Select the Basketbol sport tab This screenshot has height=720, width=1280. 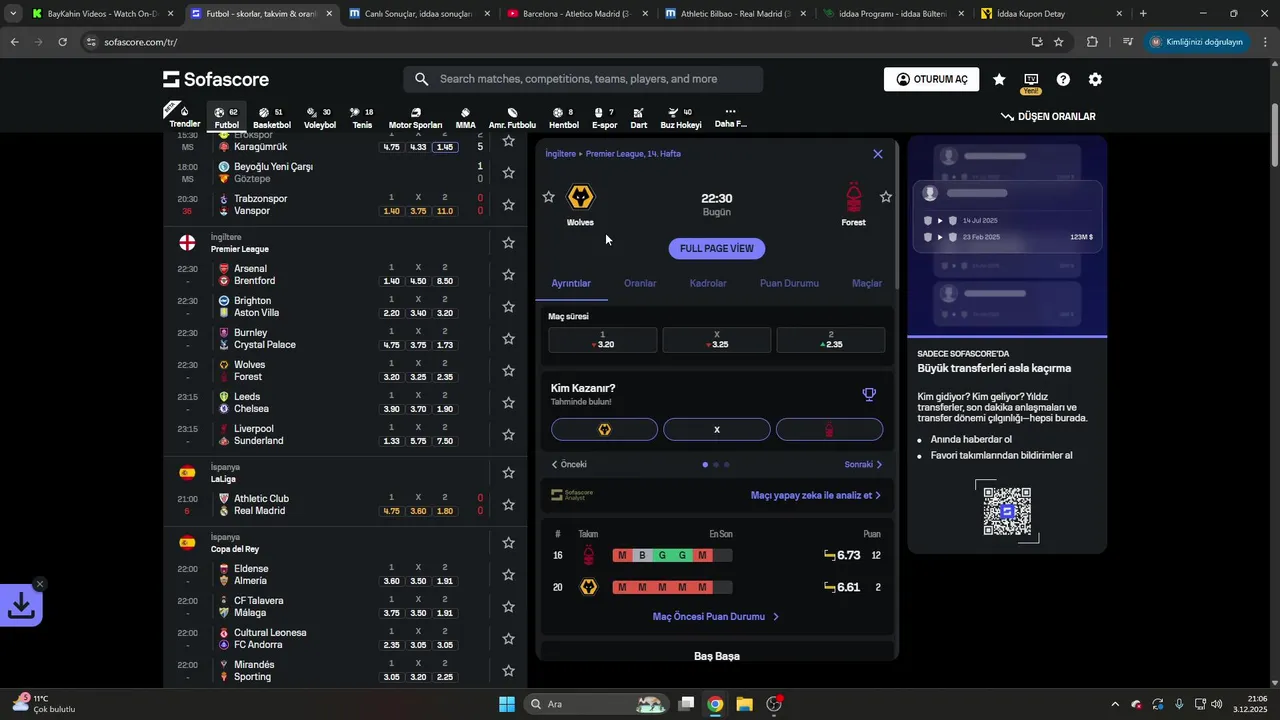click(x=271, y=117)
